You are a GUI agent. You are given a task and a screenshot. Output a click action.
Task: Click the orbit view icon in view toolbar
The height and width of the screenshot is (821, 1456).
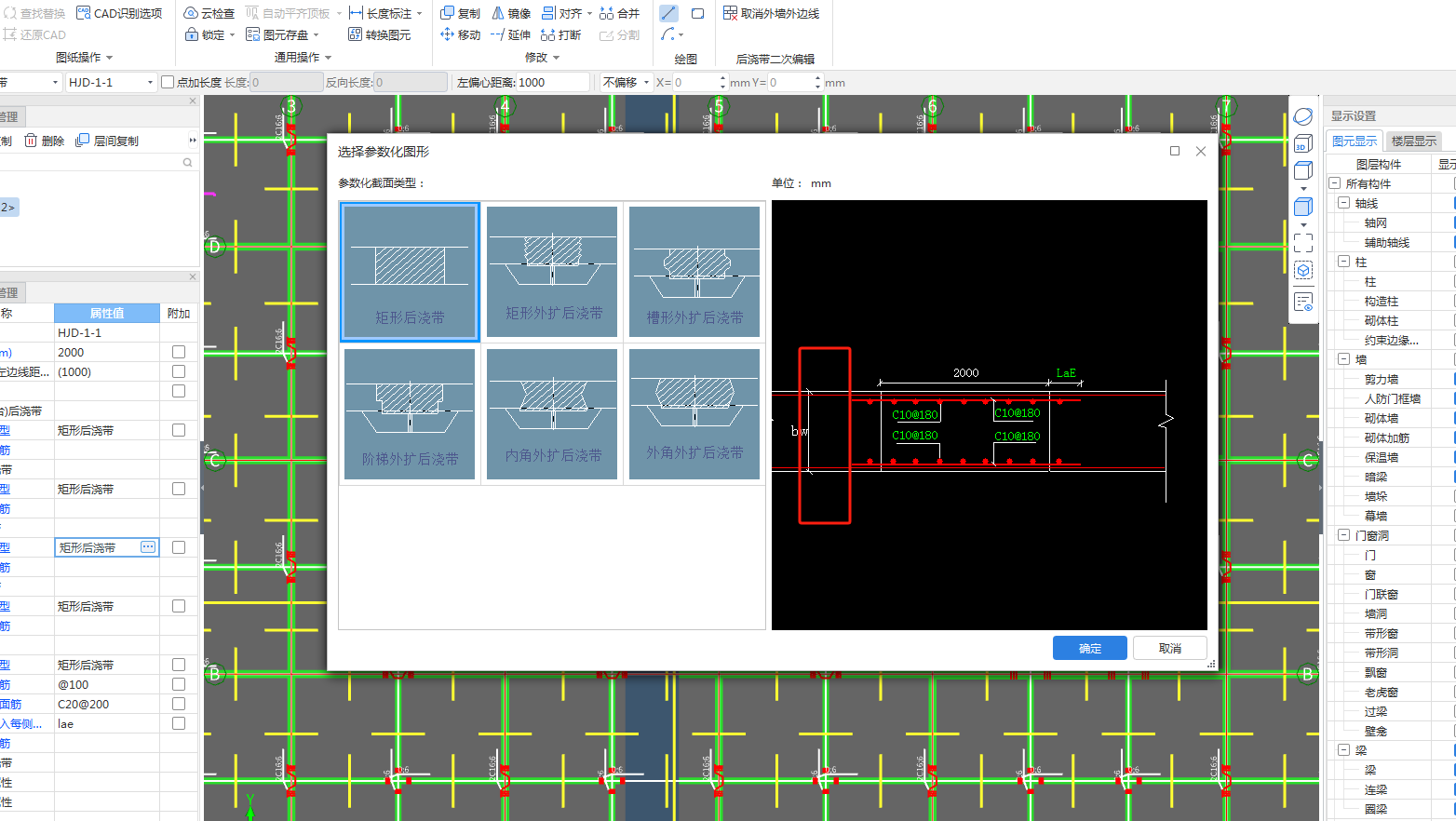point(1303,116)
